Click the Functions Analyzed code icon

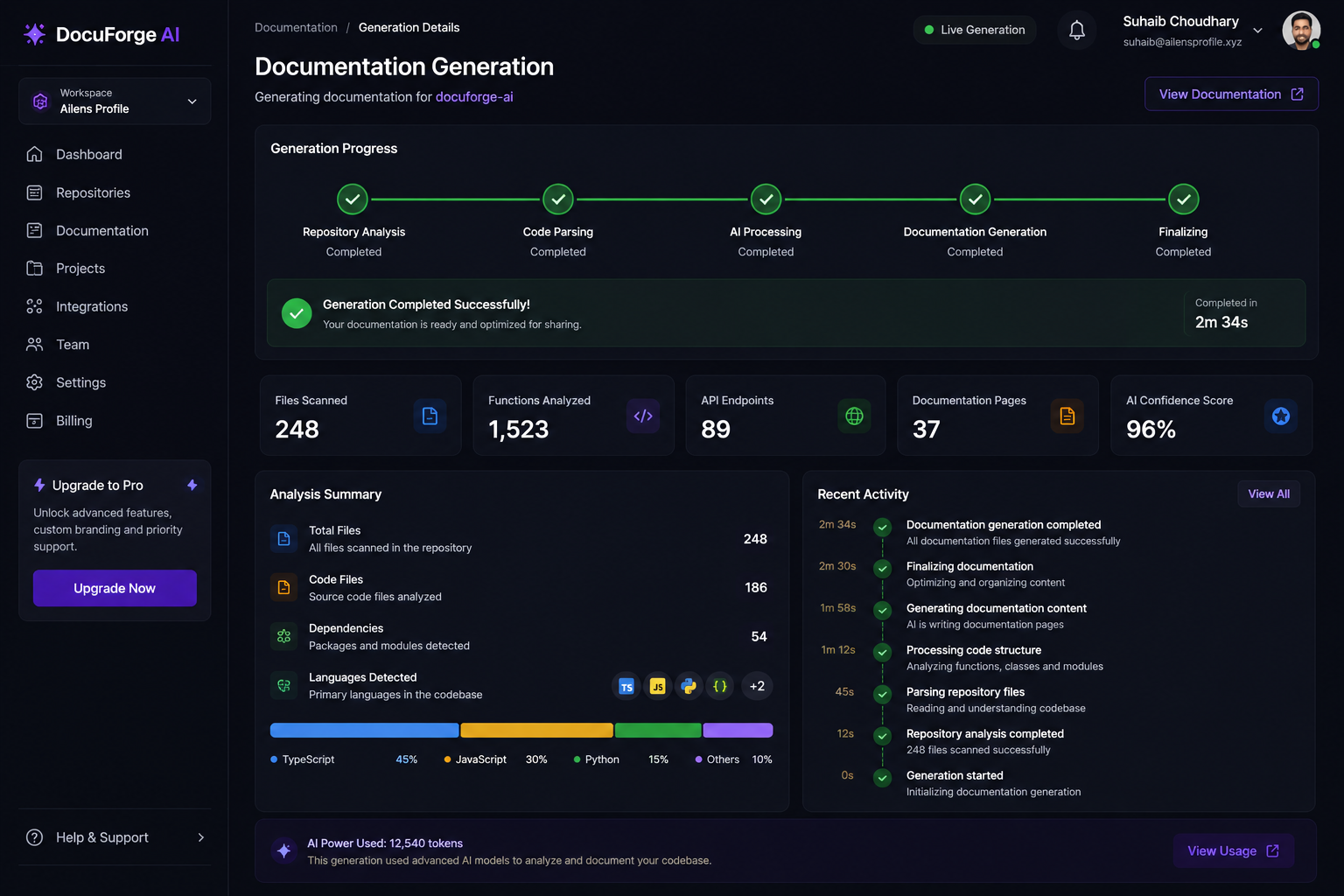click(643, 416)
